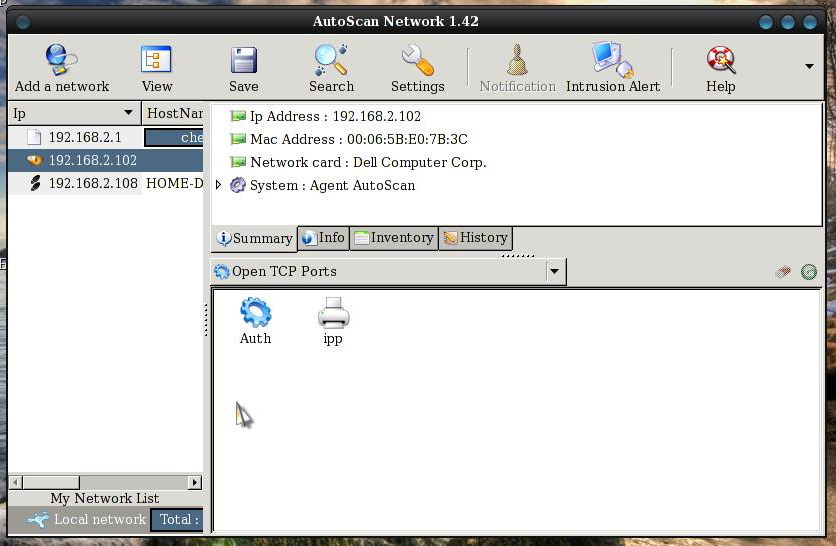Open the Open TCP Ports dropdown
The image size is (836, 546).
(x=388, y=271)
